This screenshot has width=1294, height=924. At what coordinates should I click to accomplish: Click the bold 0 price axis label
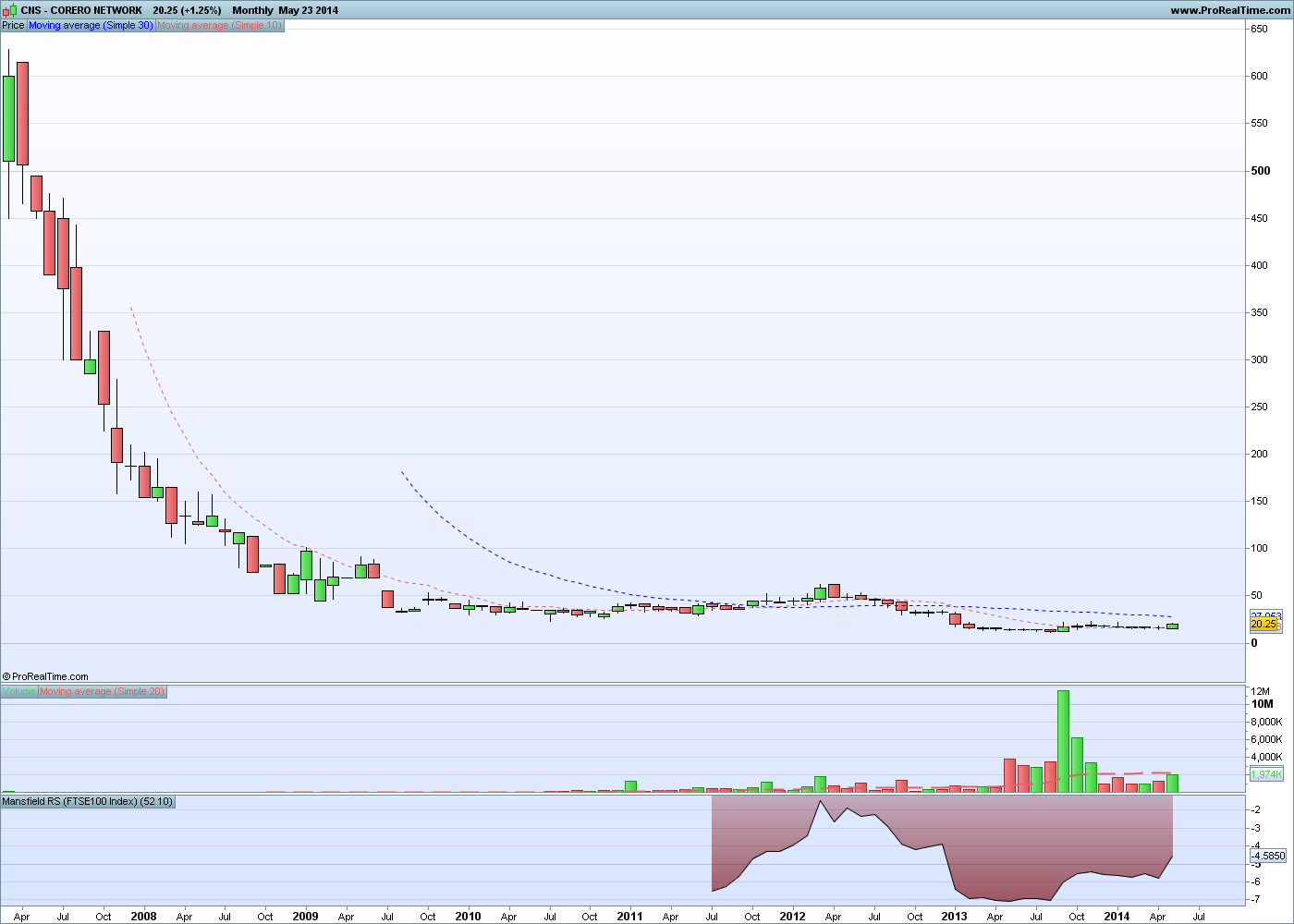pos(1254,643)
